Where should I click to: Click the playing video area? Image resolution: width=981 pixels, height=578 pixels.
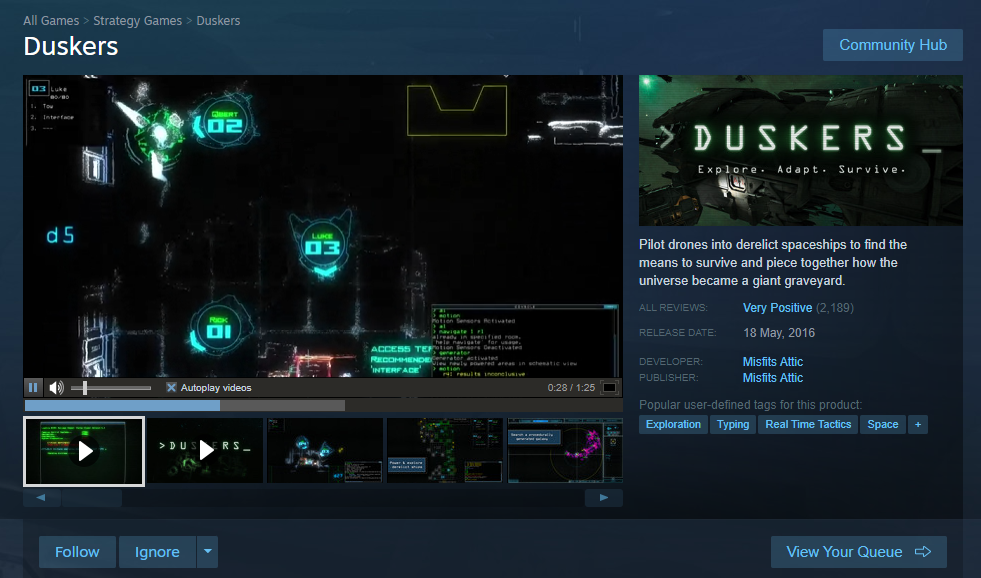point(323,226)
